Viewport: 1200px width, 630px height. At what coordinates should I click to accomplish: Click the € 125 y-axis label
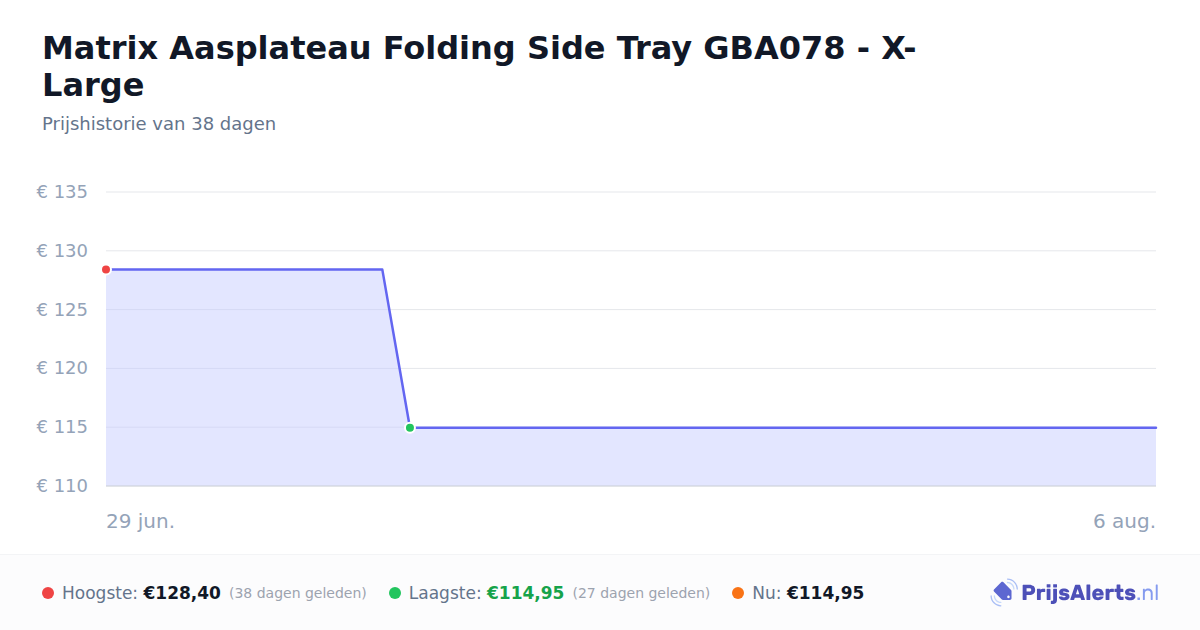[62, 310]
